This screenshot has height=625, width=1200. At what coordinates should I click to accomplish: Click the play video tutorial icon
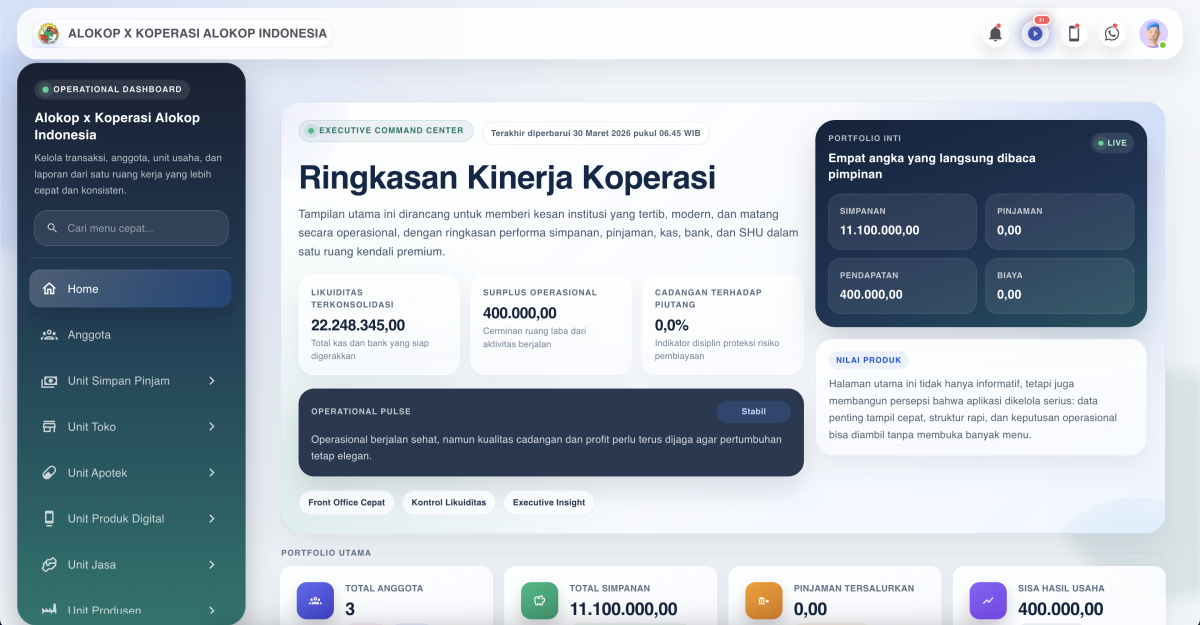(x=1035, y=34)
